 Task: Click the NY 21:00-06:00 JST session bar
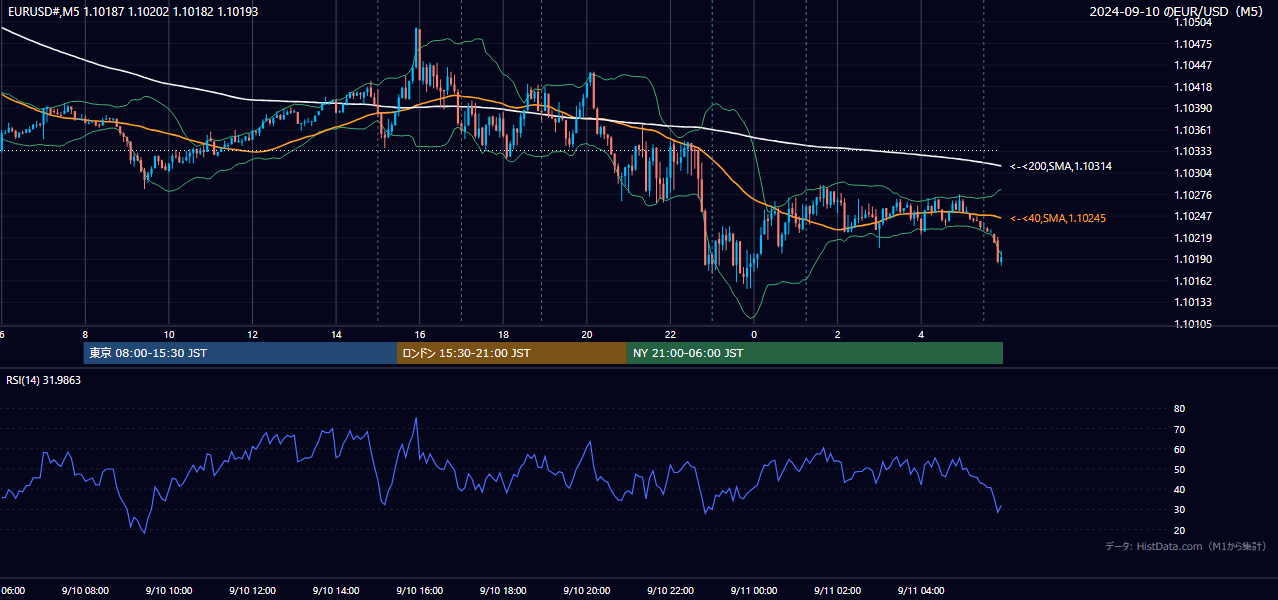click(815, 353)
